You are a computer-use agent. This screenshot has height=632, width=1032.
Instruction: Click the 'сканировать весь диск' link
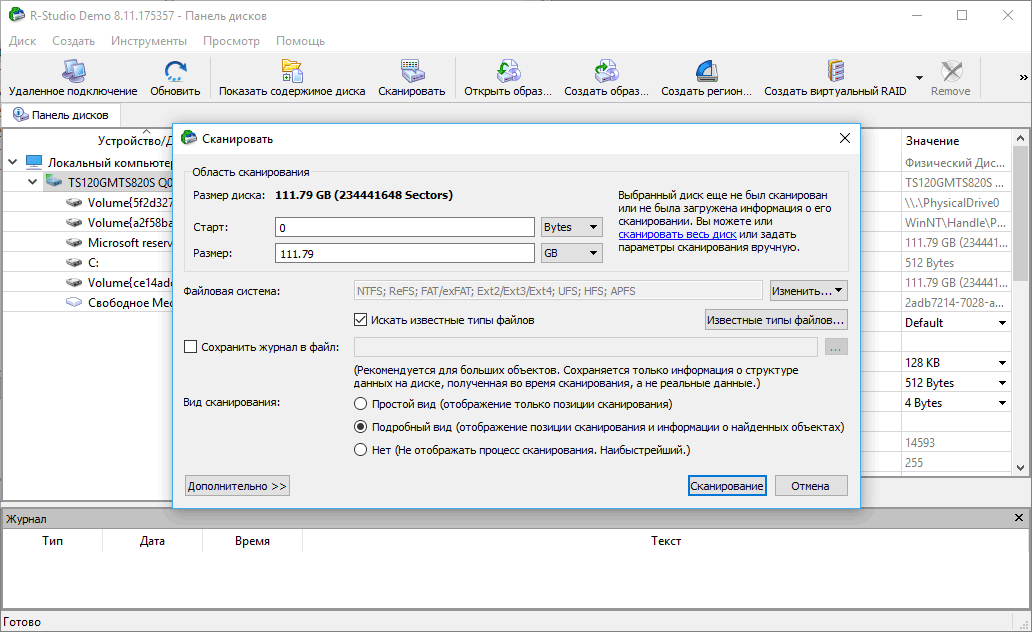pos(677,234)
